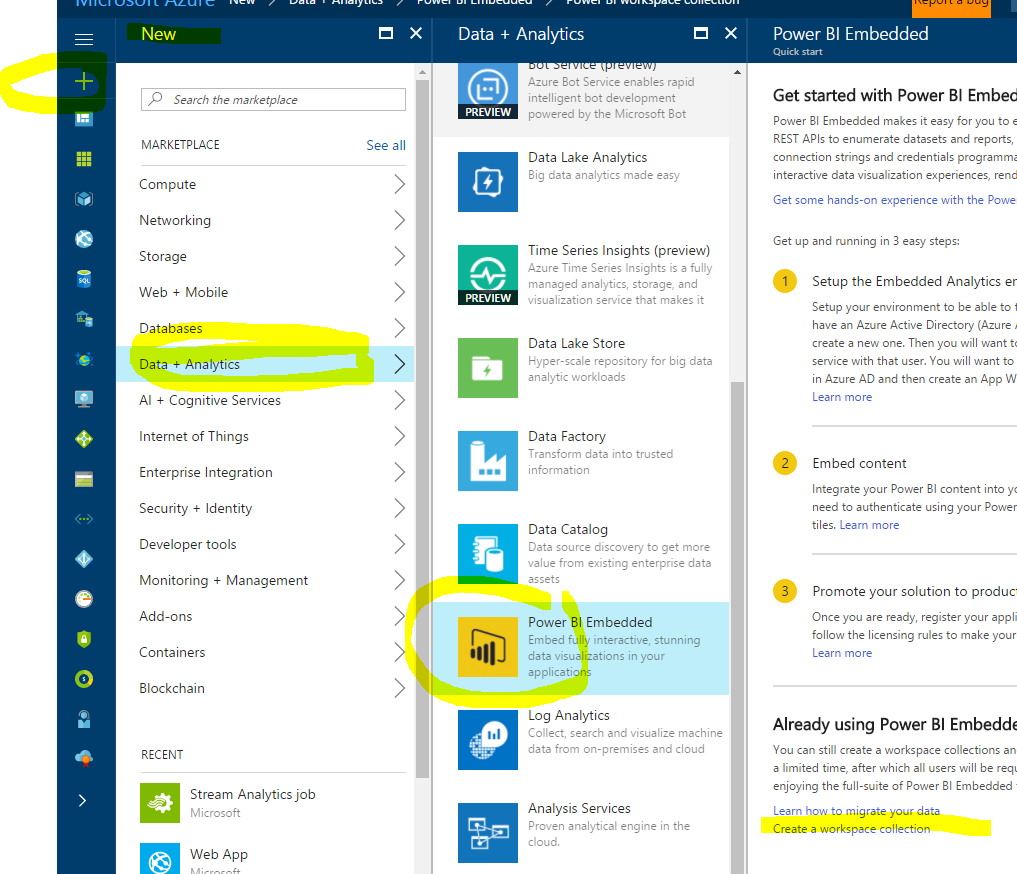The image size is (1017, 874).
Task: Open the hamburger menu in the sidebar
Action: pyautogui.click(x=84, y=40)
